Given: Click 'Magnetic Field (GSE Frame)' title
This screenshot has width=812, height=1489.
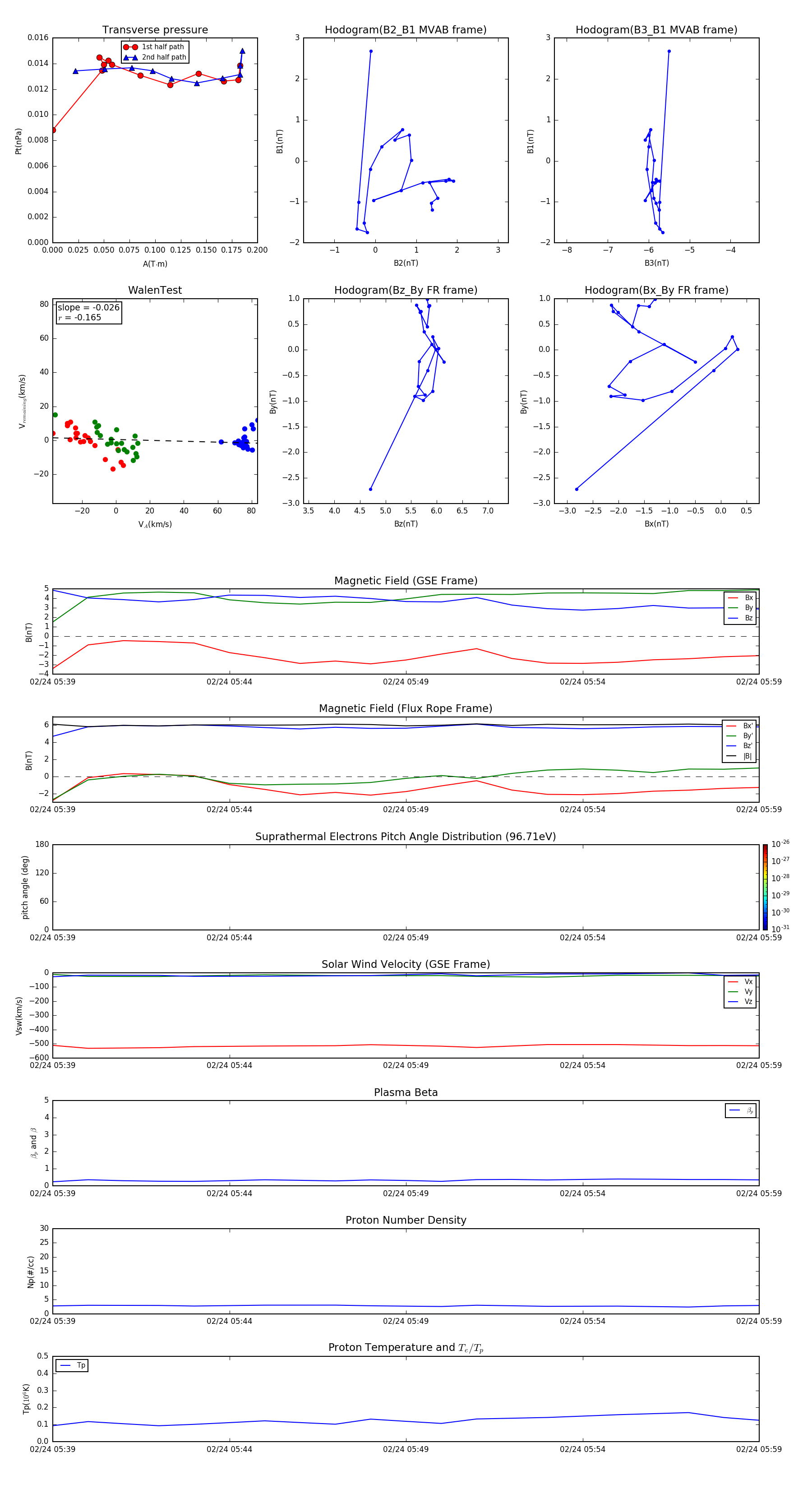Looking at the screenshot, I should coord(406,581).
